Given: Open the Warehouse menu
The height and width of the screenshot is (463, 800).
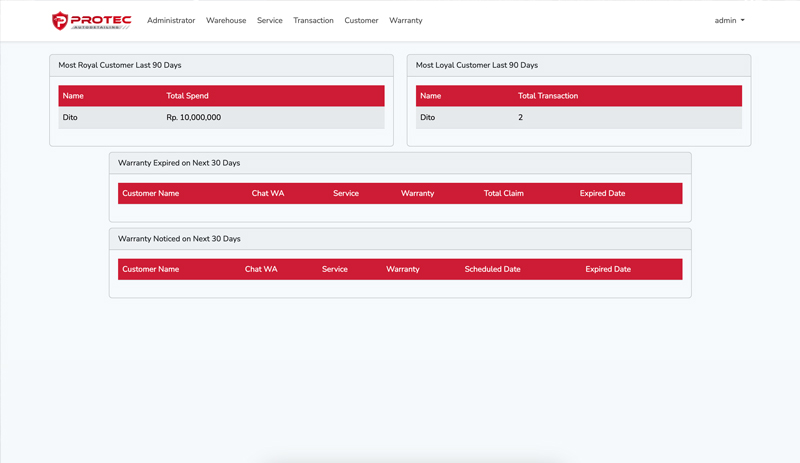Looking at the screenshot, I should coord(226,20).
